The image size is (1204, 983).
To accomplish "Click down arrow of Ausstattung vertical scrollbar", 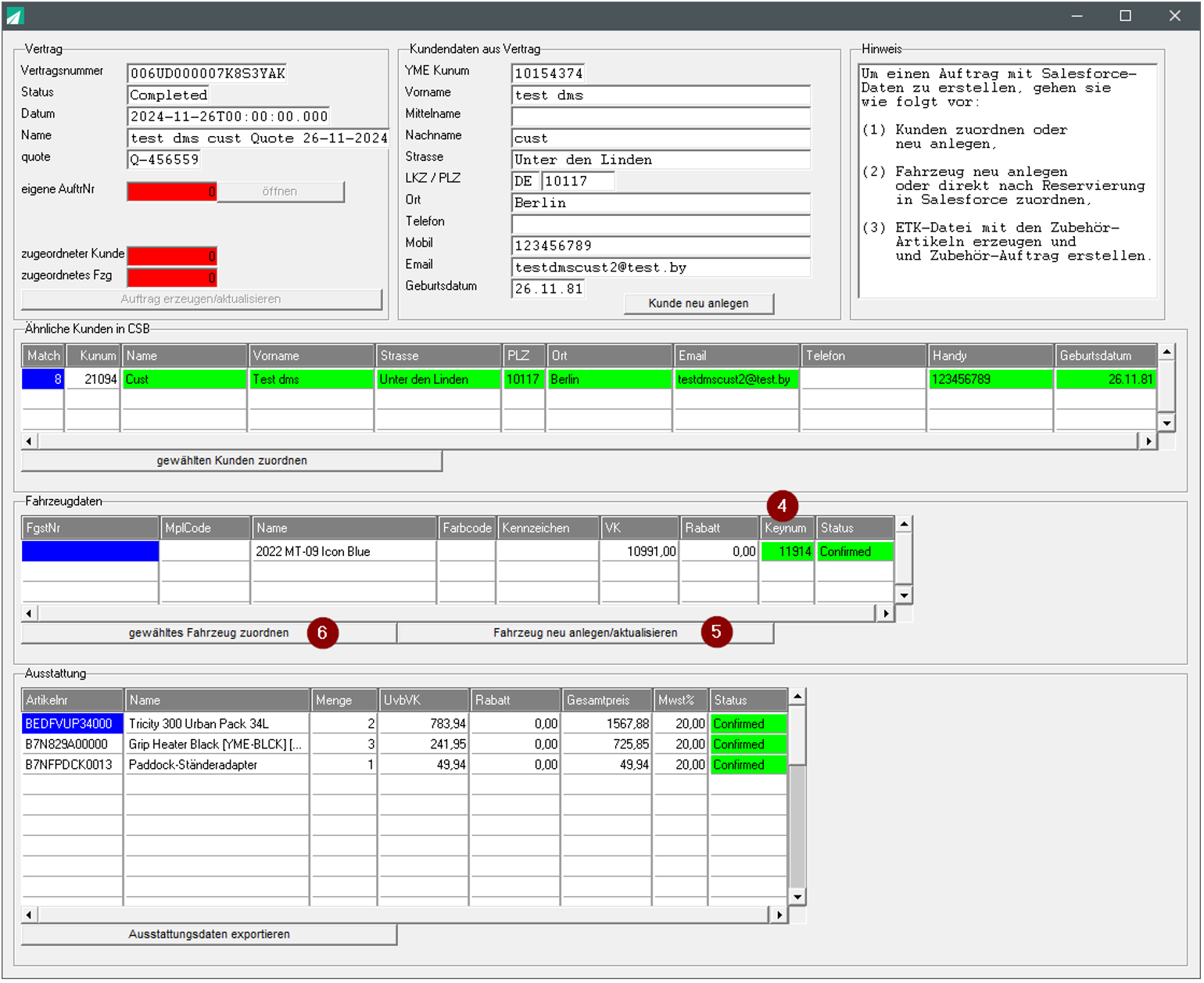I will 797,897.
